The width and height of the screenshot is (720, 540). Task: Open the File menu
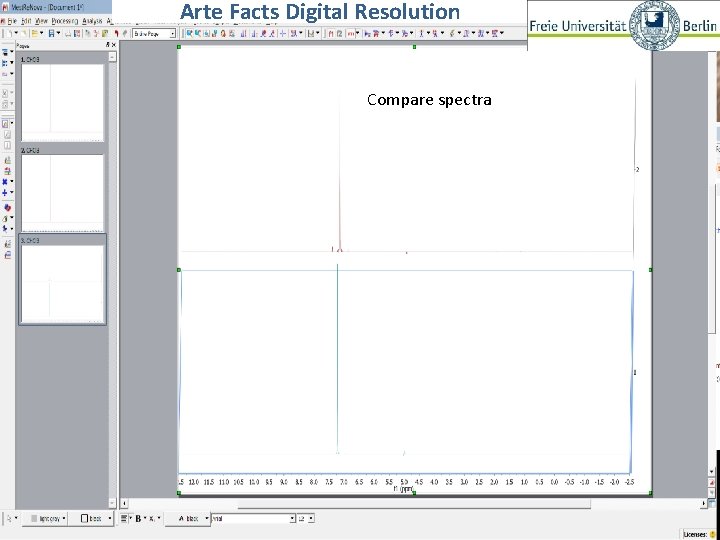point(12,21)
